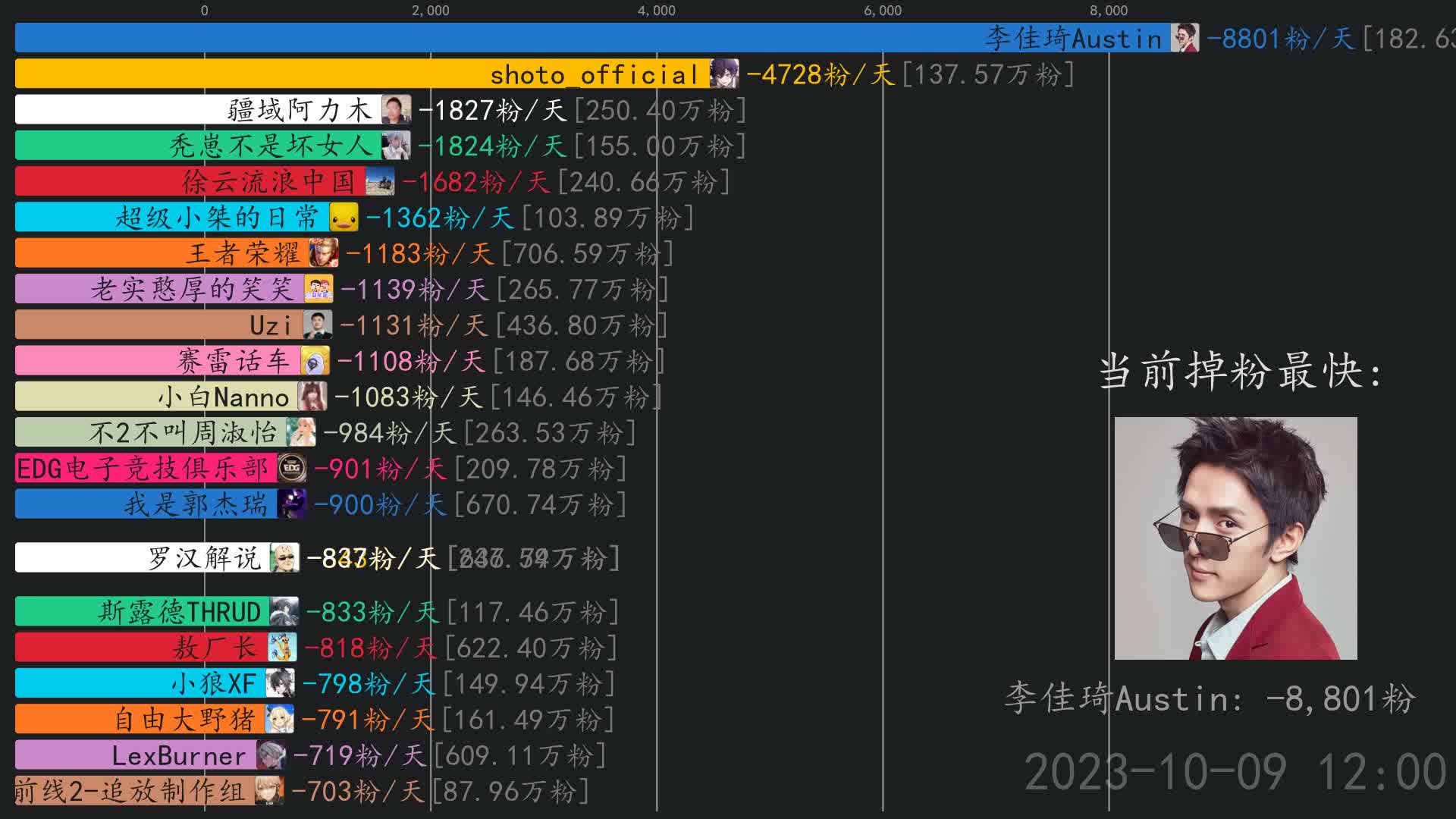Screen dimensions: 1456x819
Task: Click the -4728粉/天 value for shoto_official
Action: (x=821, y=74)
